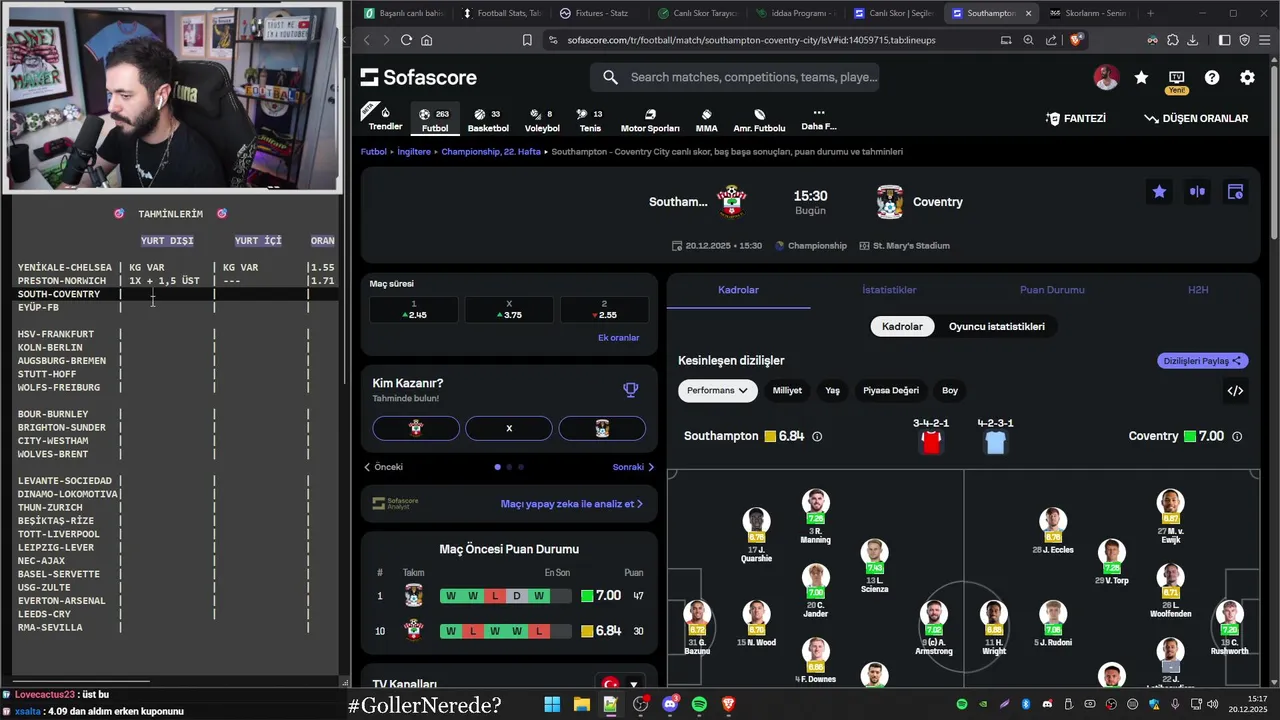Switch to the Football Stats browser tab
1280x720 pixels.
[x=500, y=13]
